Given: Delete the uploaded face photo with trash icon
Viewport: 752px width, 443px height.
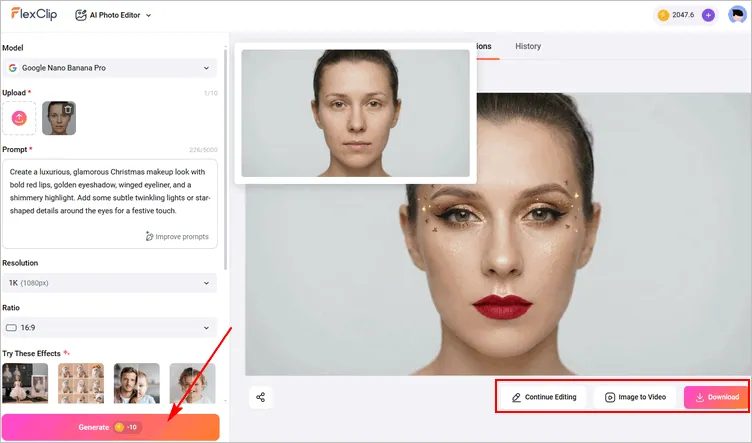Looking at the screenshot, I should coord(68,109).
